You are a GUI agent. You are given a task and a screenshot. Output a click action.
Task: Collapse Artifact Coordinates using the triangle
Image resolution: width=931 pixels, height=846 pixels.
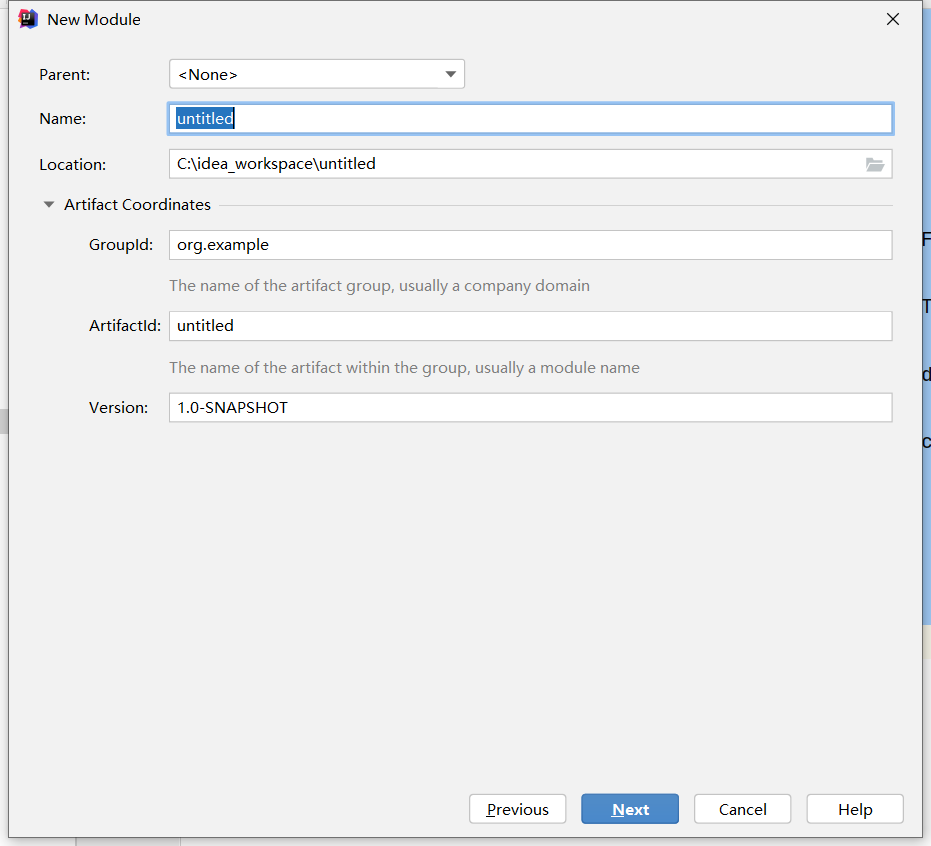tap(48, 205)
